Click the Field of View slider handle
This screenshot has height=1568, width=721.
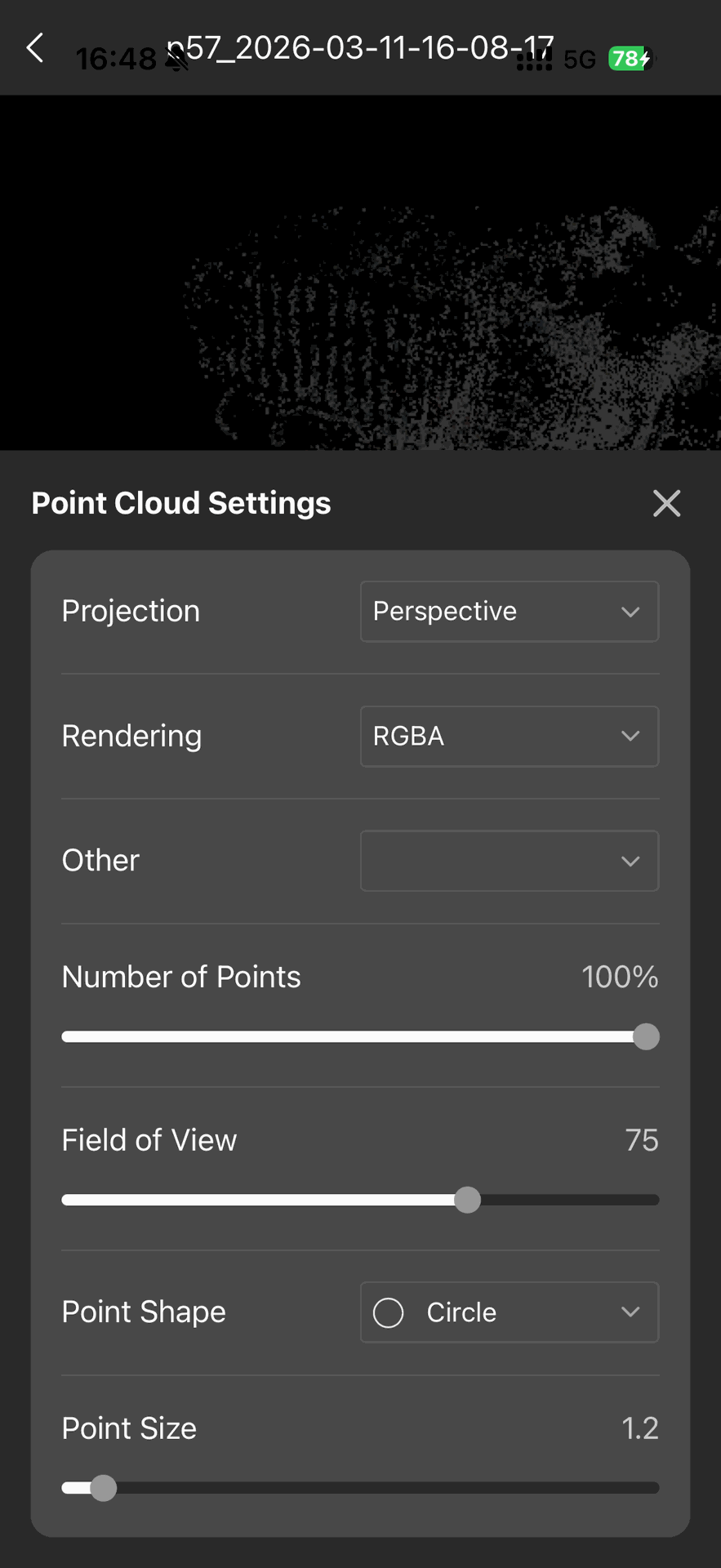(x=467, y=1200)
